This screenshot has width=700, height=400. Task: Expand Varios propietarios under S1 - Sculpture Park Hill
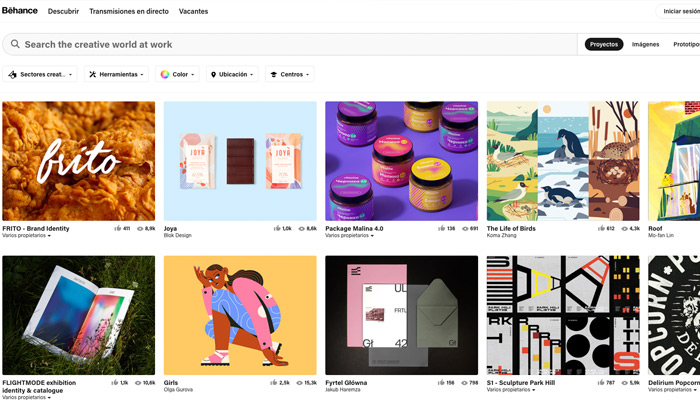pos(511,390)
